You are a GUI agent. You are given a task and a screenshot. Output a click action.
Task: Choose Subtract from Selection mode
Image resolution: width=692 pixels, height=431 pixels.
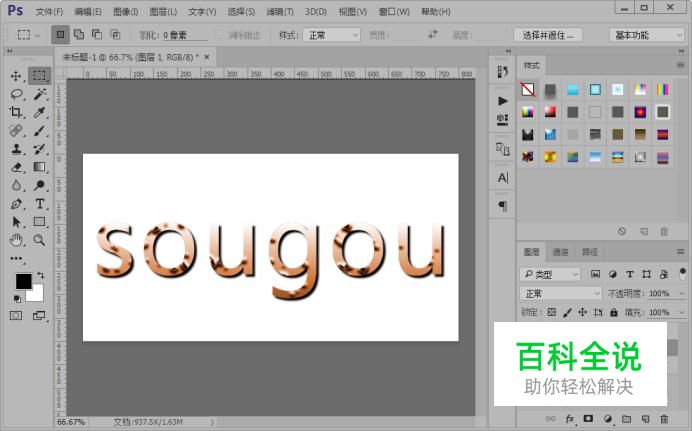click(97, 34)
